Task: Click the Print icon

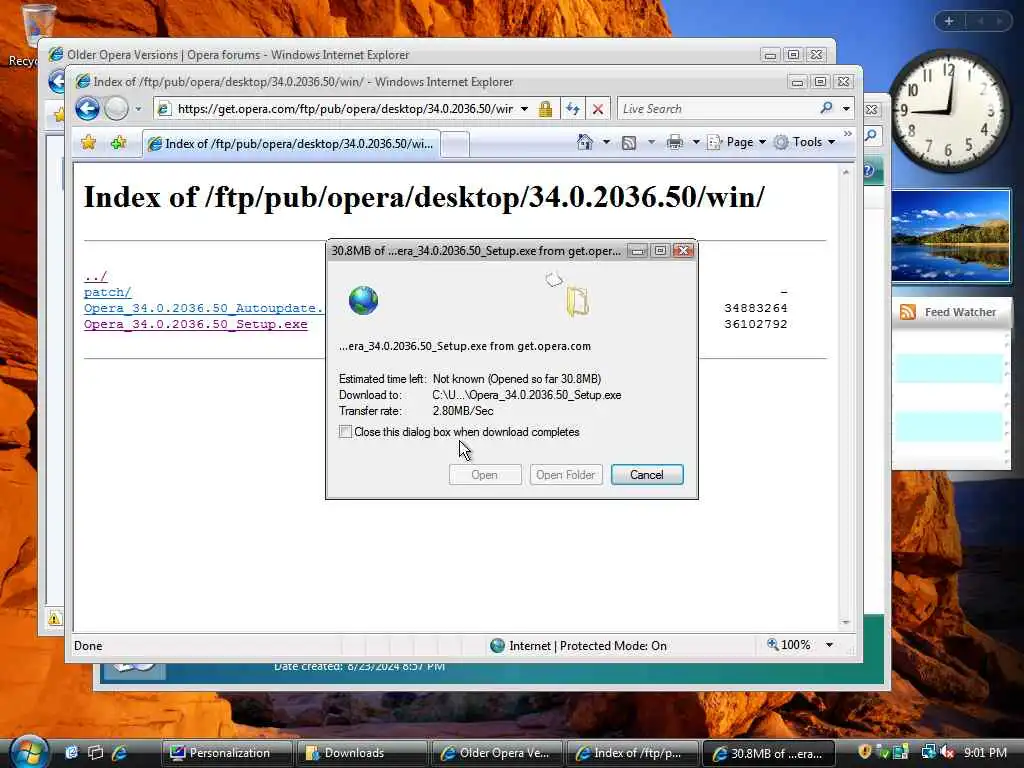Action: coord(675,142)
